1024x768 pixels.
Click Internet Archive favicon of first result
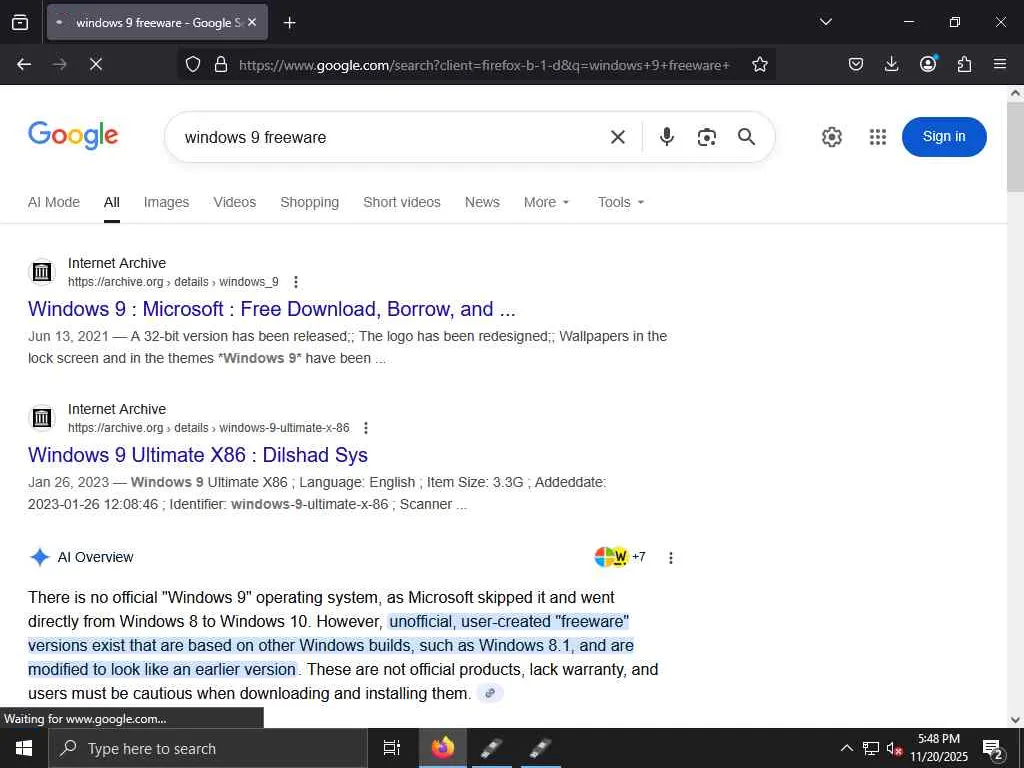(x=42, y=272)
